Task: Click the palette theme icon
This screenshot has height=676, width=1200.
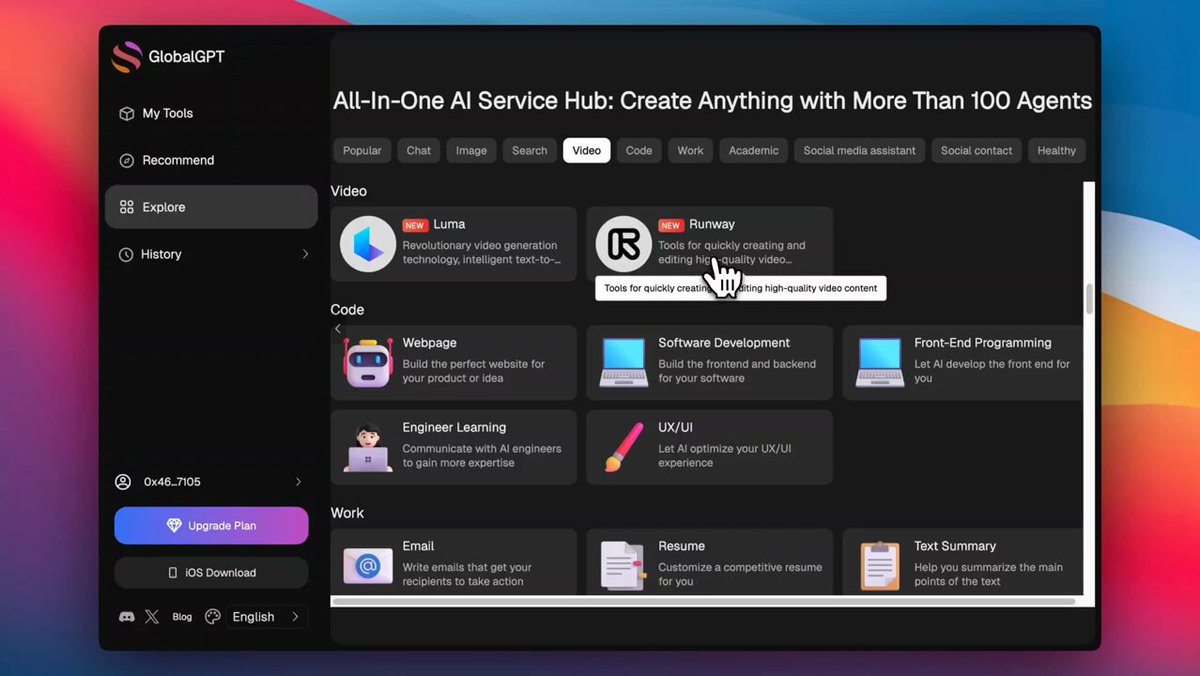Action: coord(212,617)
